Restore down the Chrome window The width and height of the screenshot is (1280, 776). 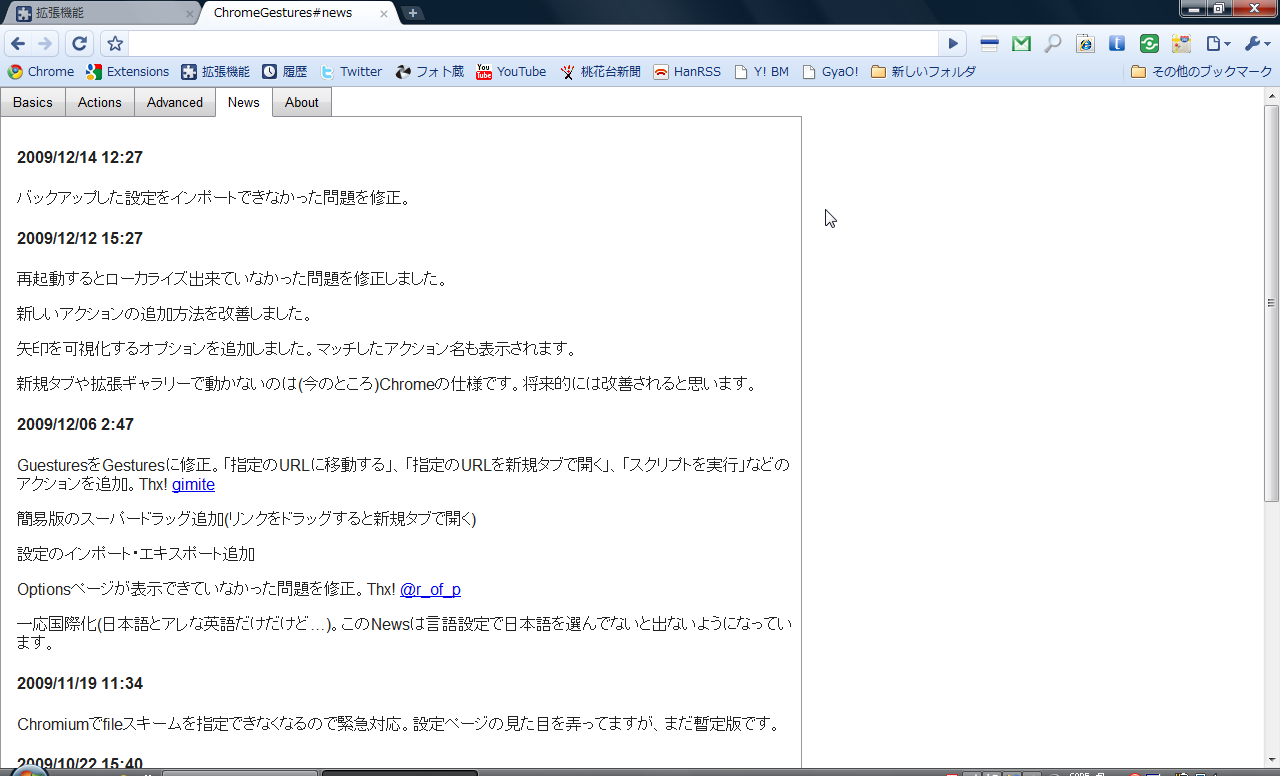(x=1218, y=8)
